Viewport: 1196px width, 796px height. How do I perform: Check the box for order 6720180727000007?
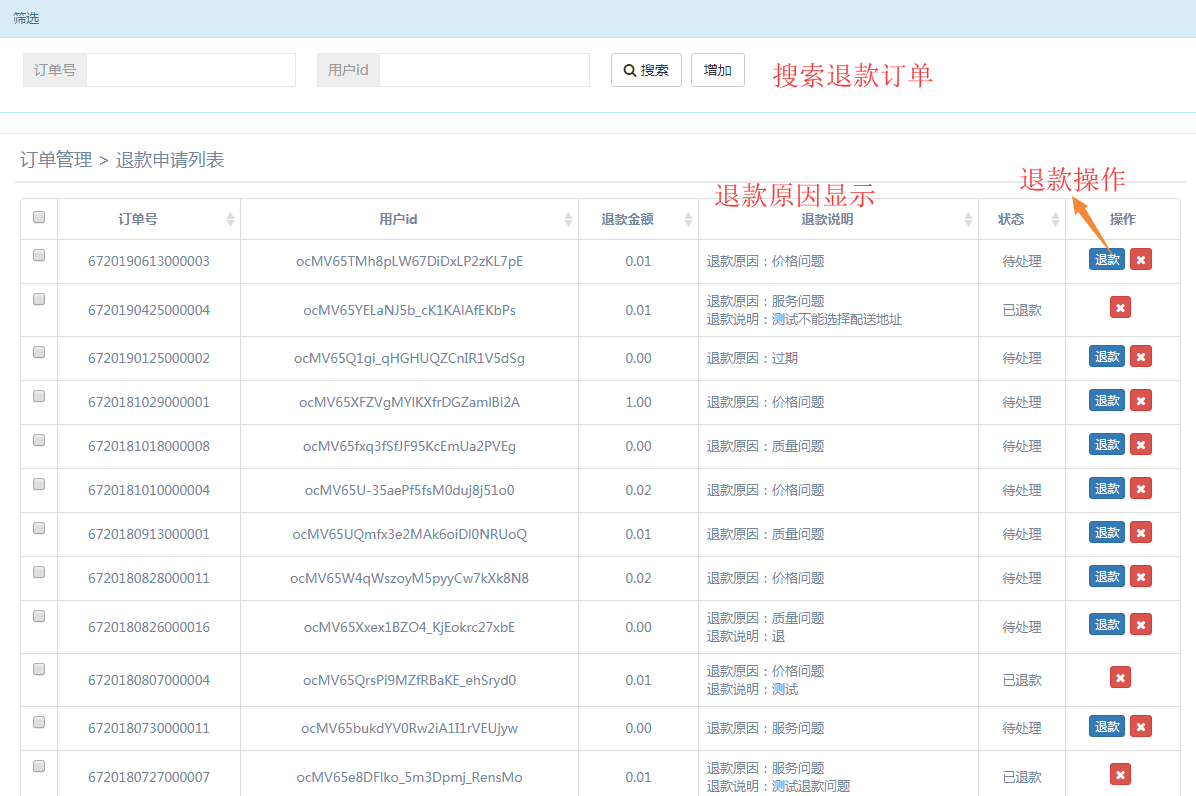39,766
